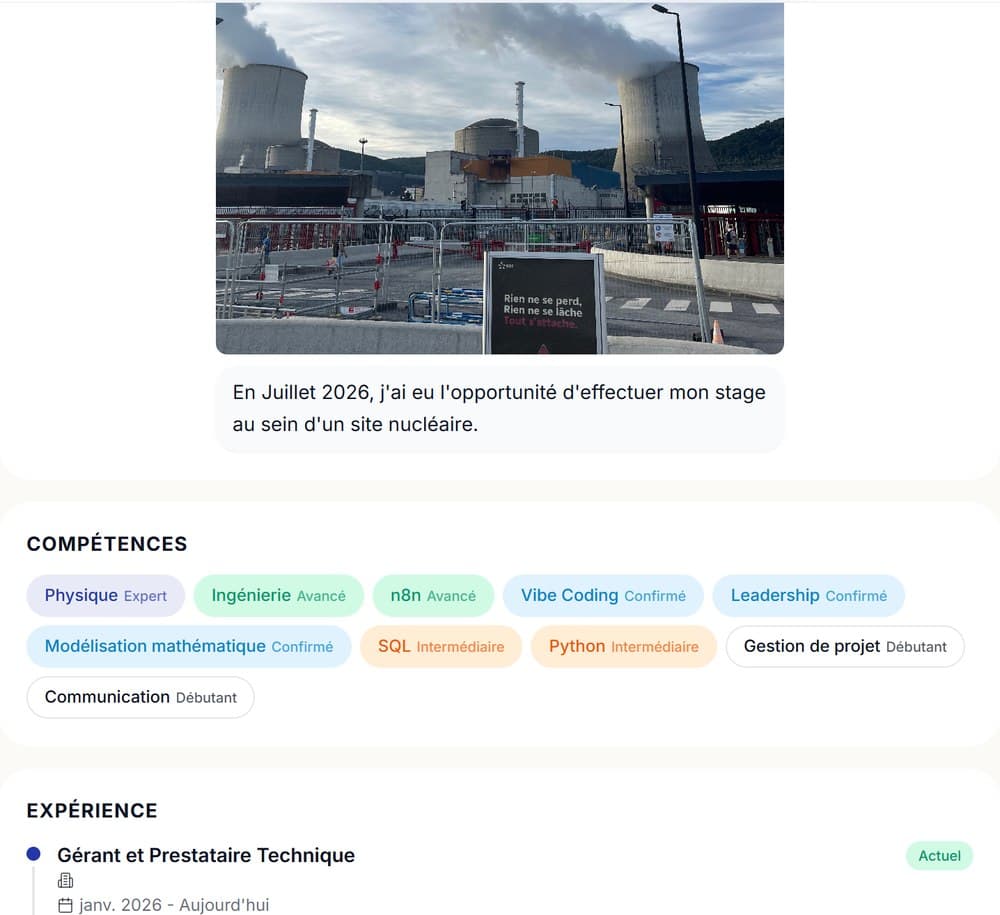Viewport: 1000px width, 915px height.
Task: Open the nuclear power plant photo
Action: (499, 178)
